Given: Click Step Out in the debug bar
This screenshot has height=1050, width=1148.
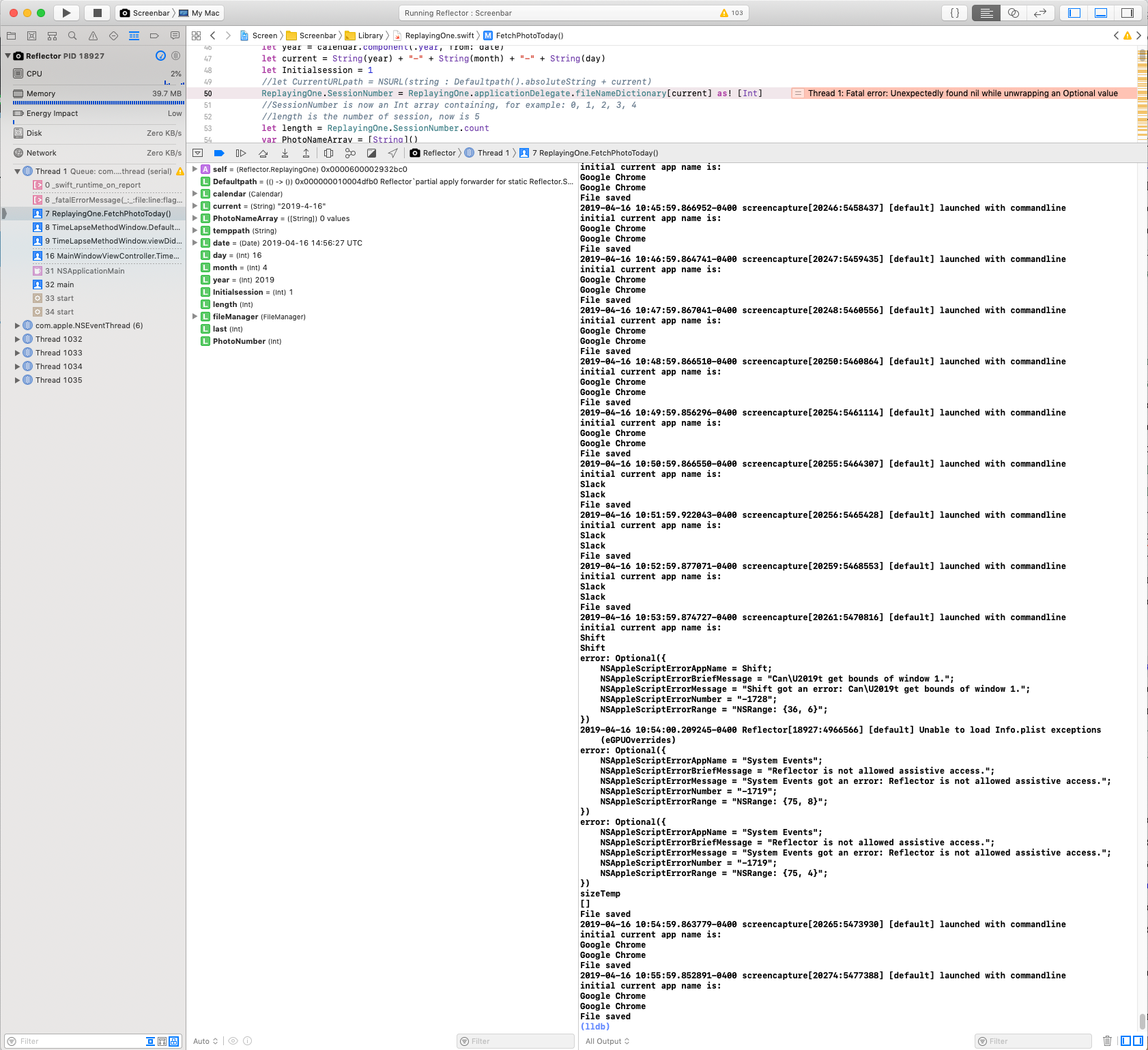Looking at the screenshot, I should pyautogui.click(x=306, y=153).
